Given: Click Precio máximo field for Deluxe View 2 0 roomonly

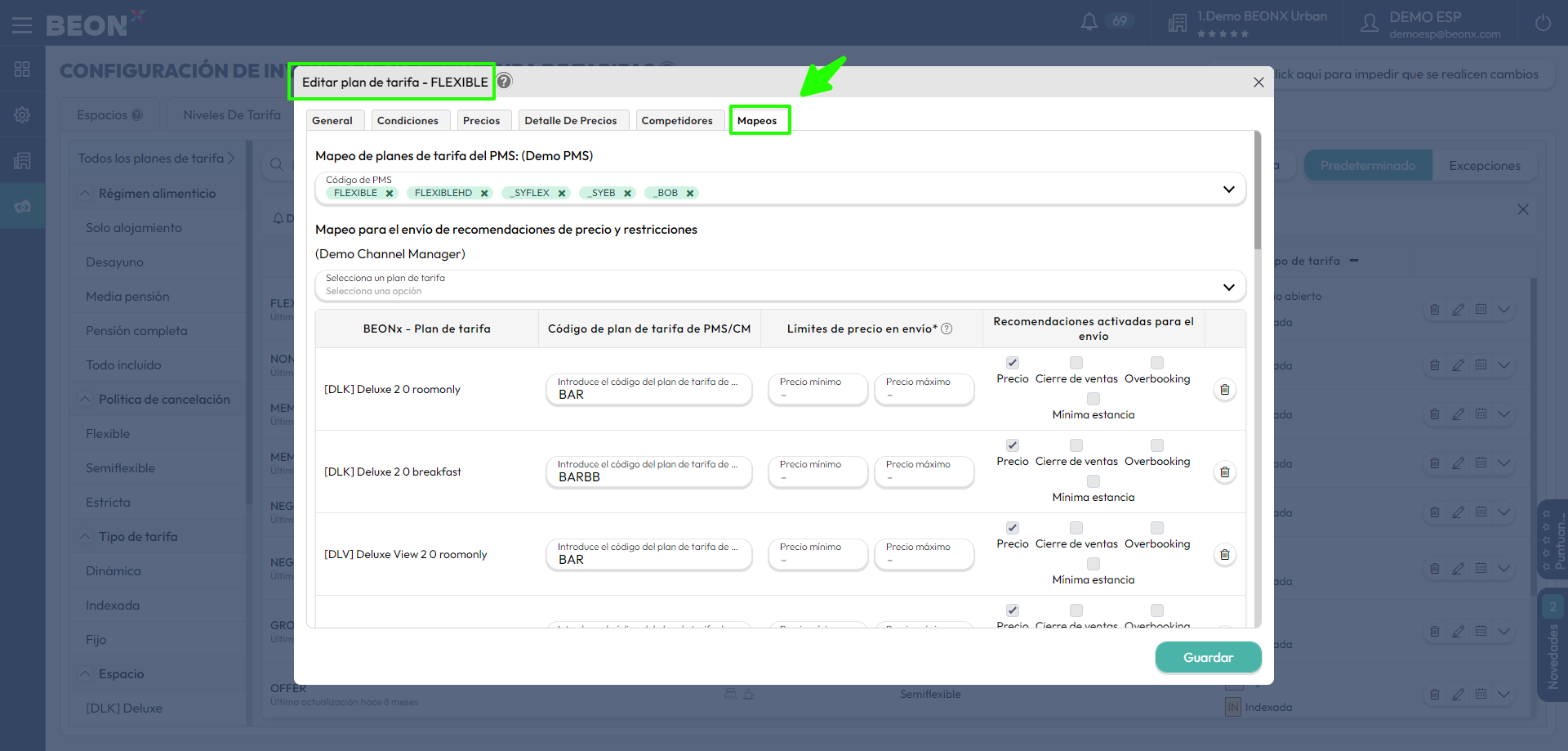Looking at the screenshot, I should click(x=924, y=554).
